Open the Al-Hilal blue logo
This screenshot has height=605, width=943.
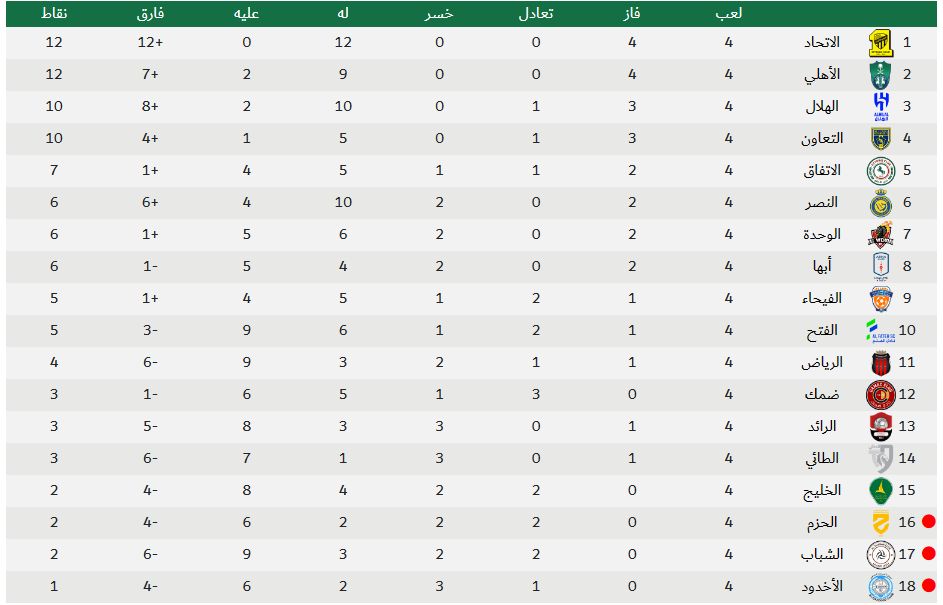(881, 107)
